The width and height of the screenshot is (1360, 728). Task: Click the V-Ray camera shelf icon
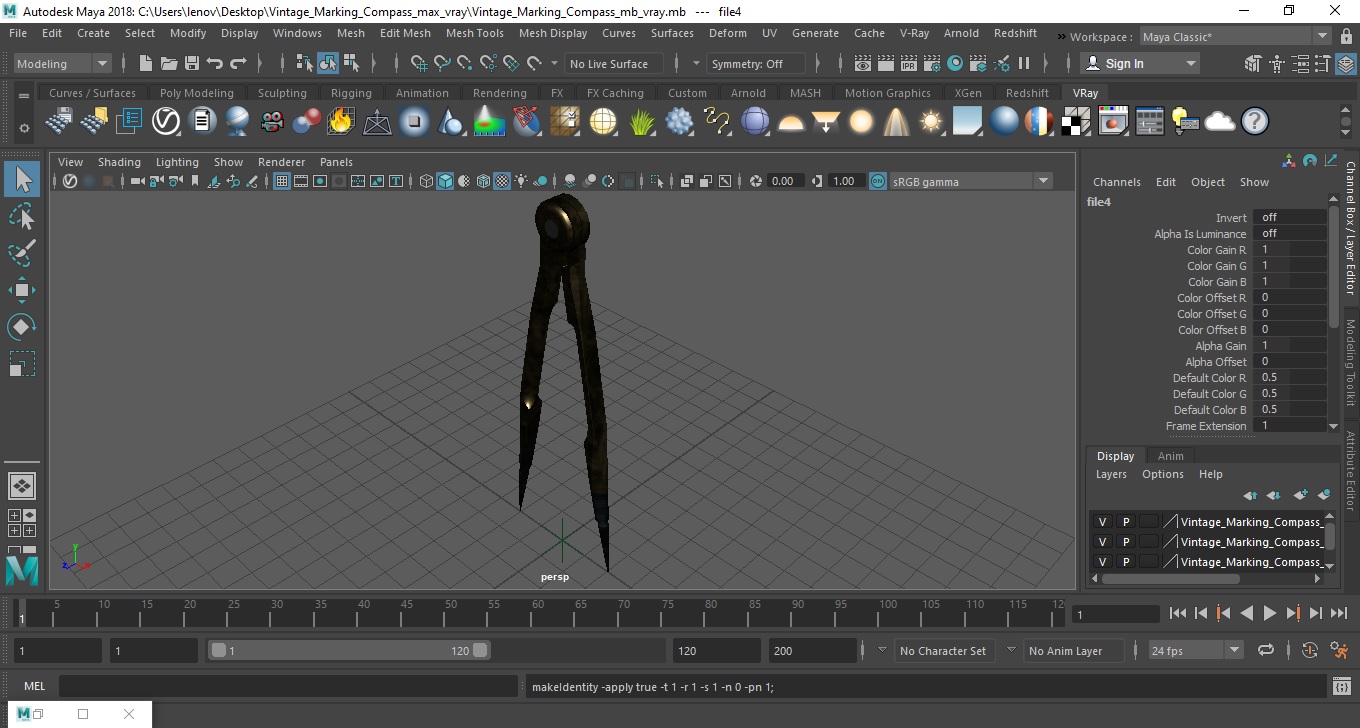(x=272, y=122)
